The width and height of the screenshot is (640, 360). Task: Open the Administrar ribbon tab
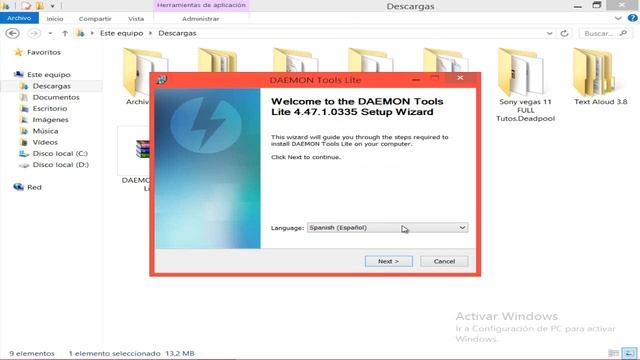click(200, 19)
